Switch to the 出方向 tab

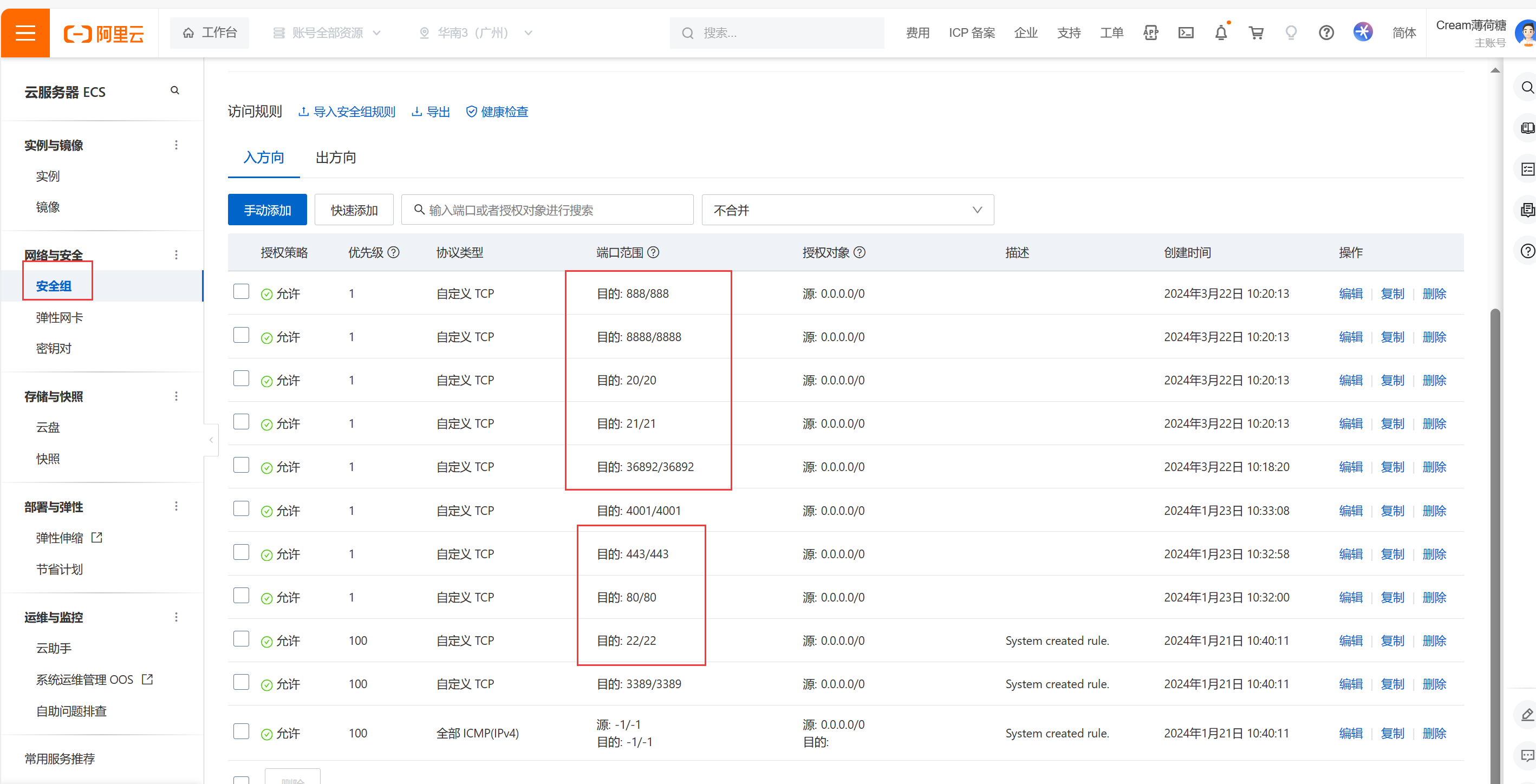click(336, 158)
